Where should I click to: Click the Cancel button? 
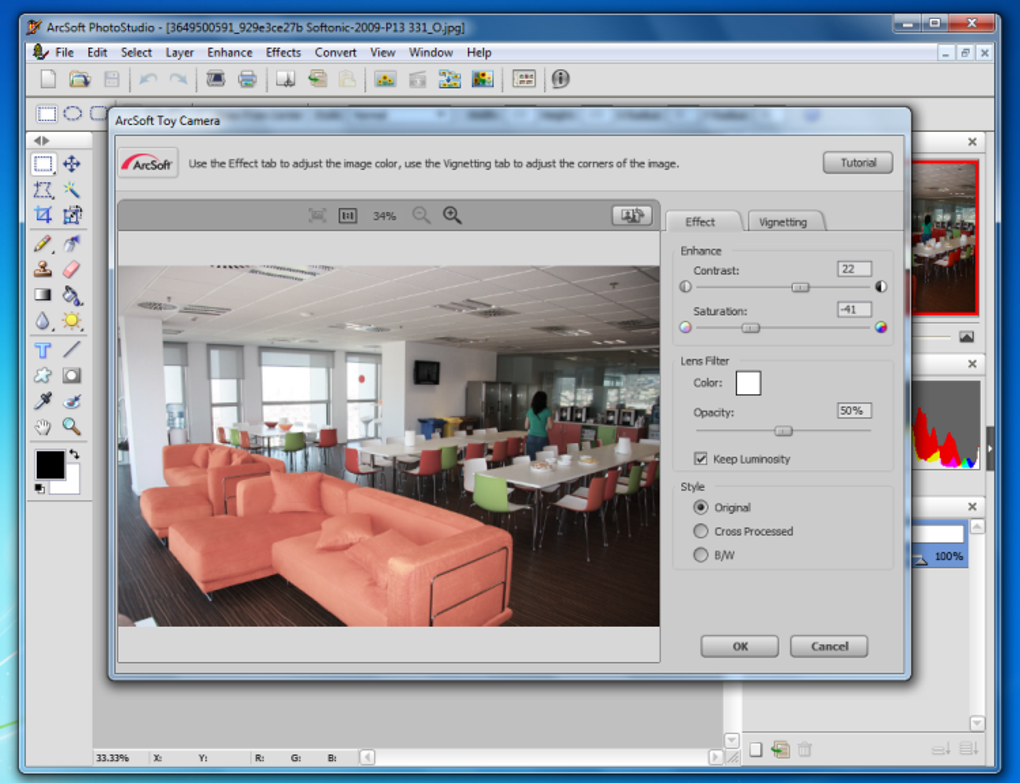click(829, 646)
